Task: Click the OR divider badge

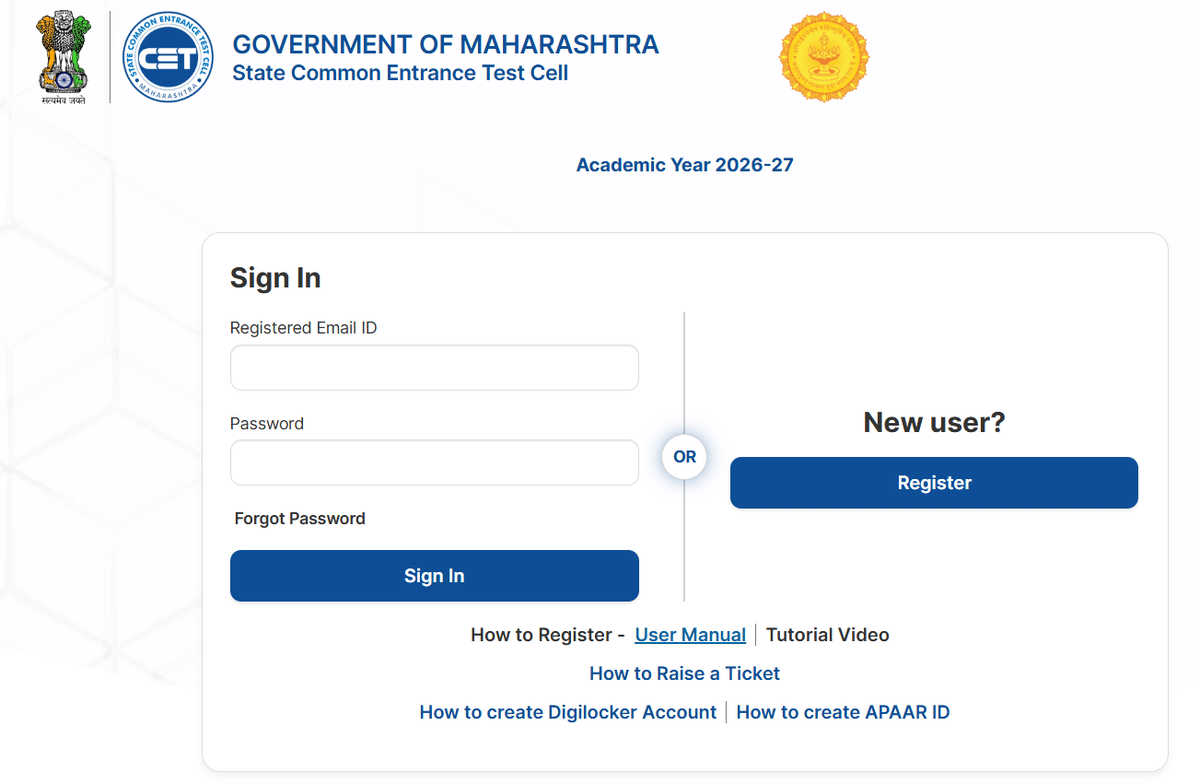Action: click(x=684, y=457)
